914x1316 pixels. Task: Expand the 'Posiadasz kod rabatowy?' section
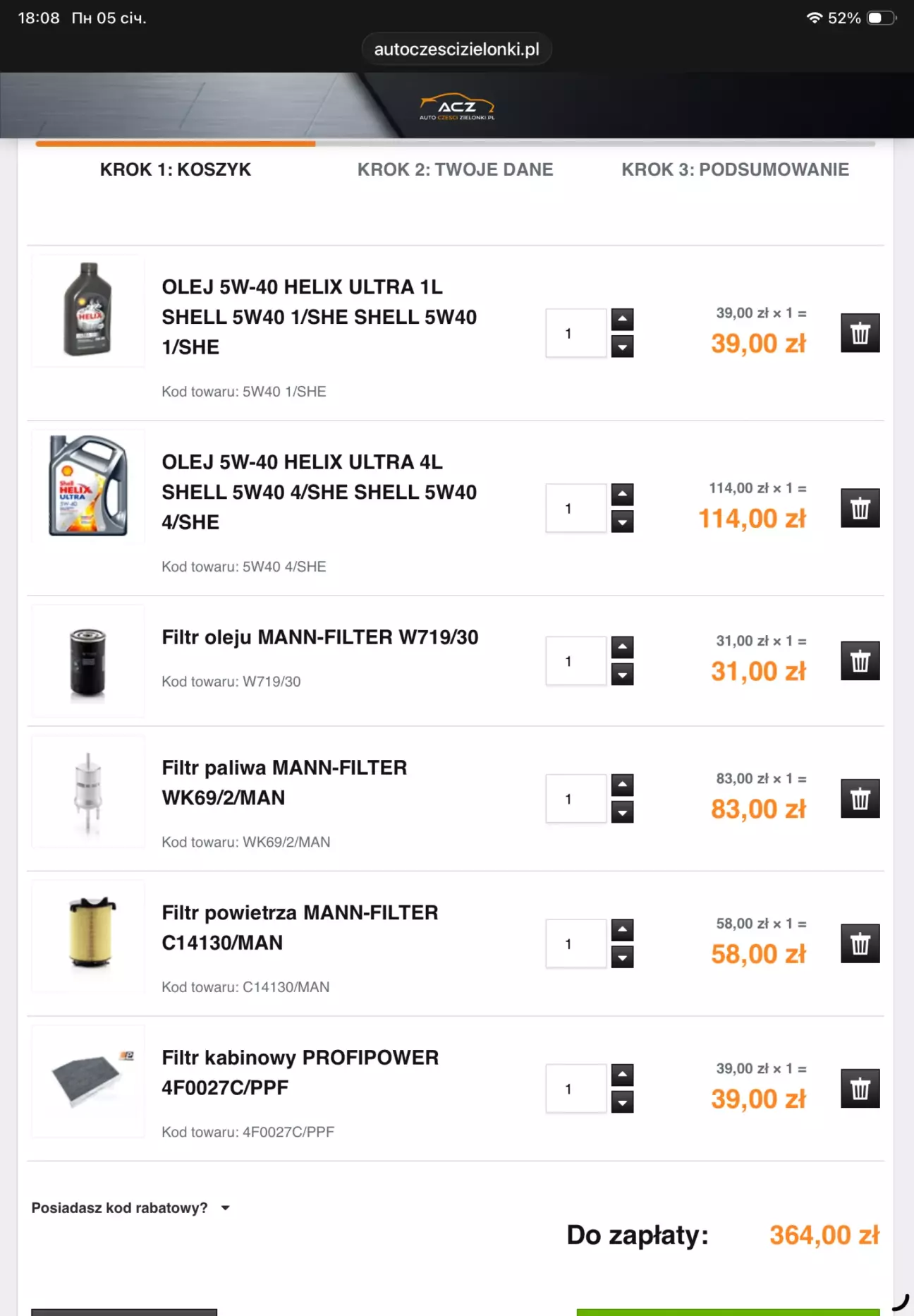click(131, 1208)
